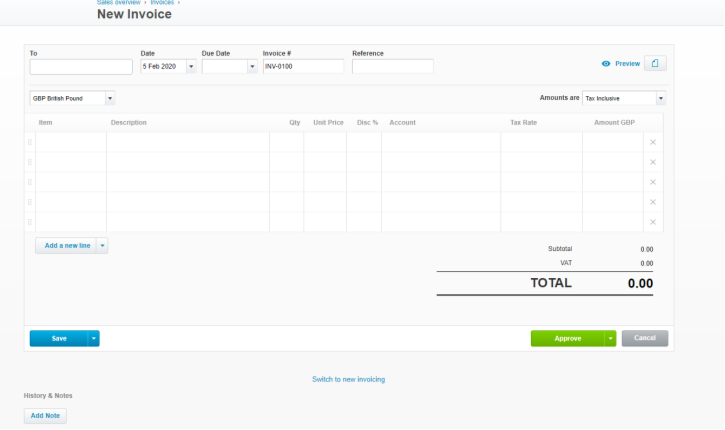Delete the third invoice line row
The height and width of the screenshot is (430, 725).
pyautogui.click(x=653, y=182)
